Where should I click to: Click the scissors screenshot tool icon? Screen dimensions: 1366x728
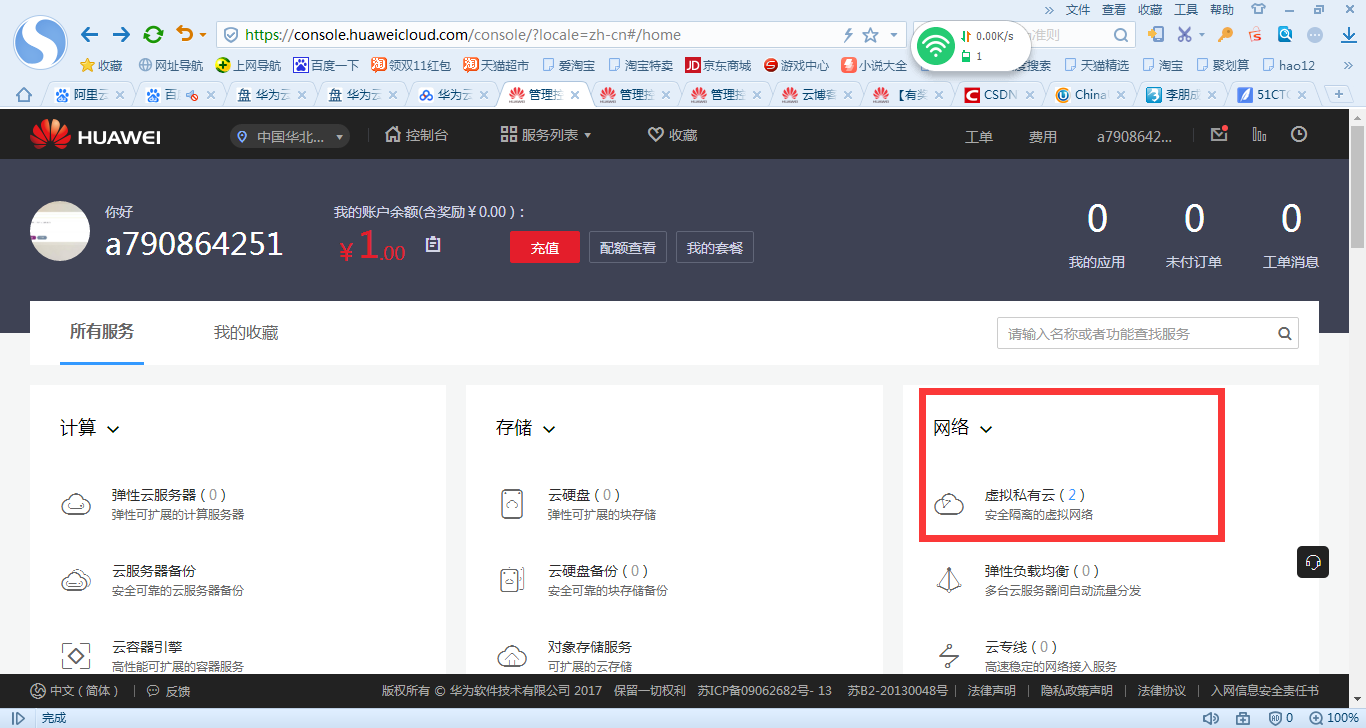(x=1185, y=35)
